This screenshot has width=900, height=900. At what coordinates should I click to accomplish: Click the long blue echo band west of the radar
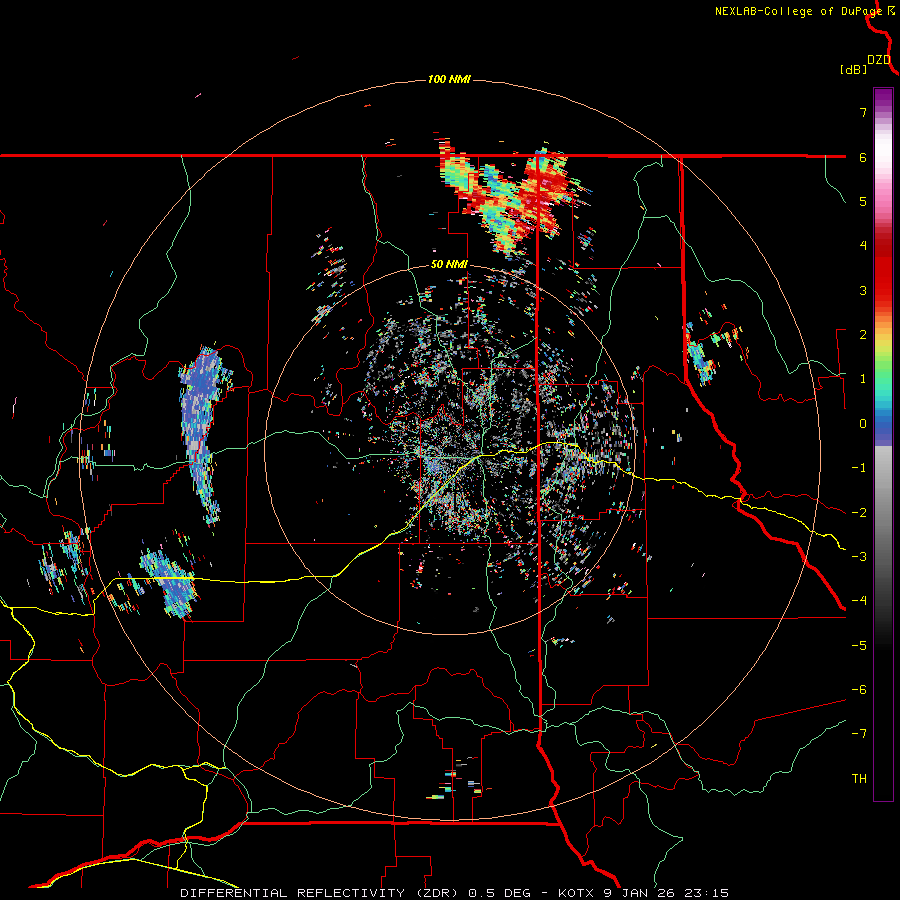click(x=201, y=433)
